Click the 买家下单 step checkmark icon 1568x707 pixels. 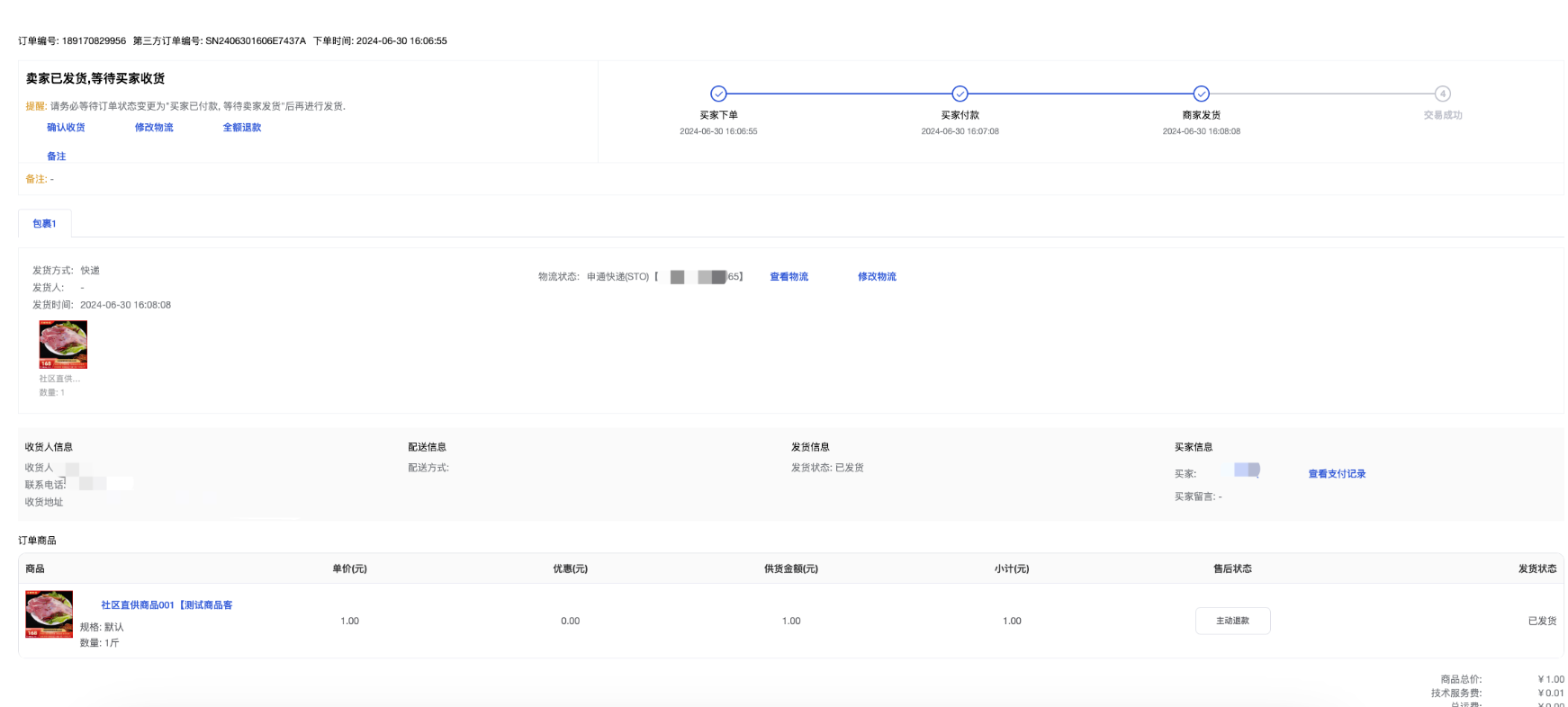pos(718,94)
